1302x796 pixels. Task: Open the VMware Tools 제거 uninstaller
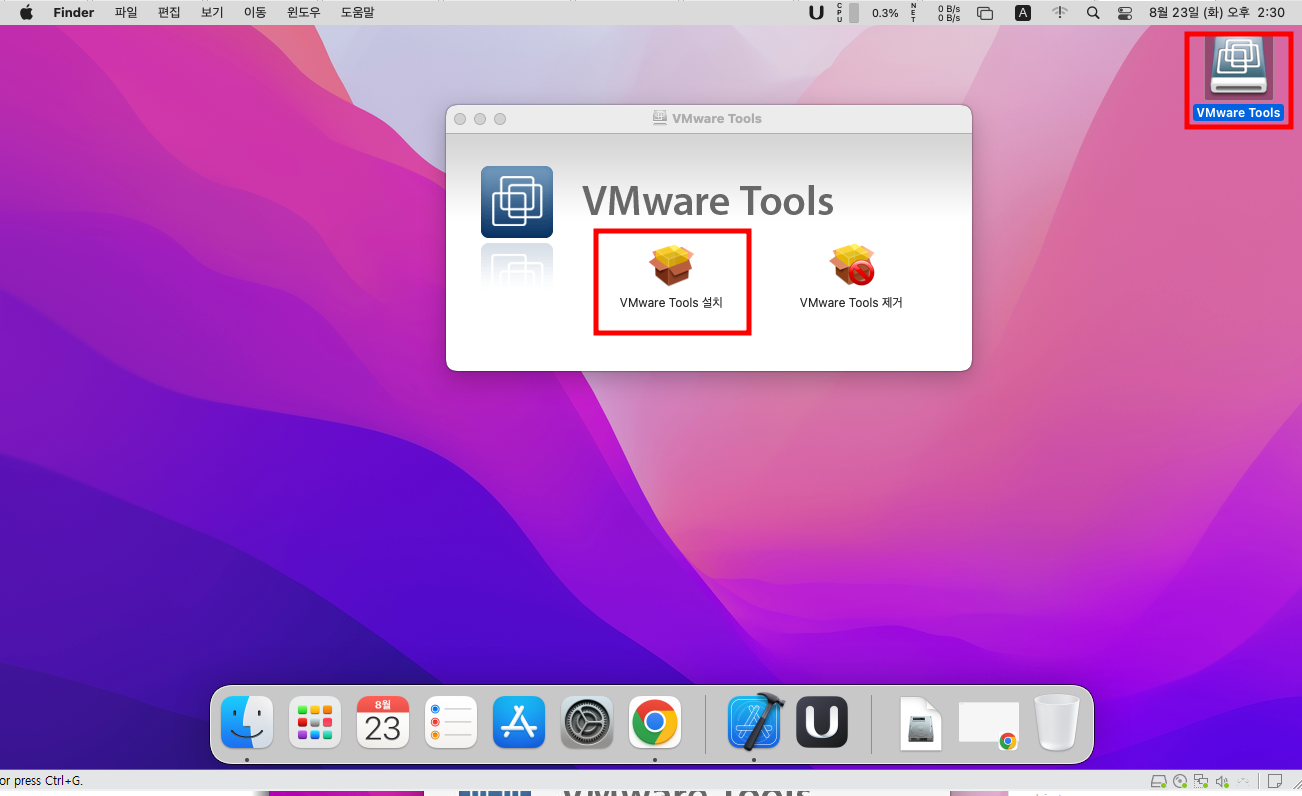click(851, 277)
